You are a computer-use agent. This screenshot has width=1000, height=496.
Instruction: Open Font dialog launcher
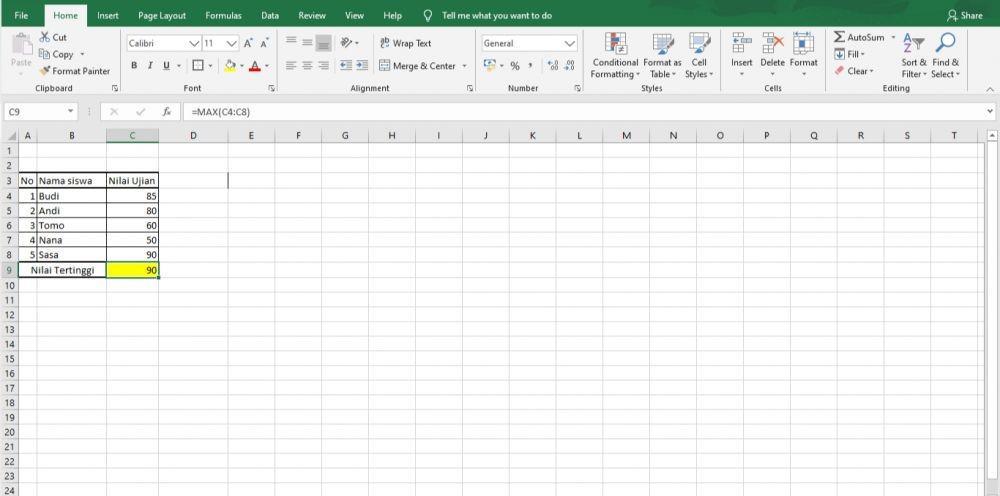click(x=272, y=88)
